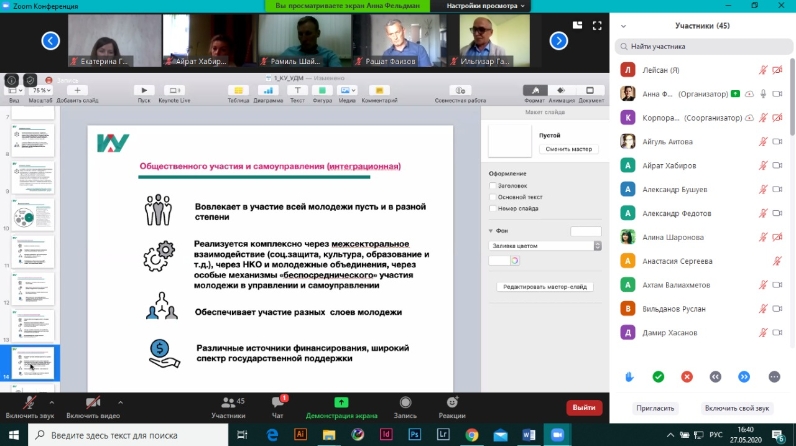
Task: Click the red Leave meeting button
Action: click(x=584, y=407)
